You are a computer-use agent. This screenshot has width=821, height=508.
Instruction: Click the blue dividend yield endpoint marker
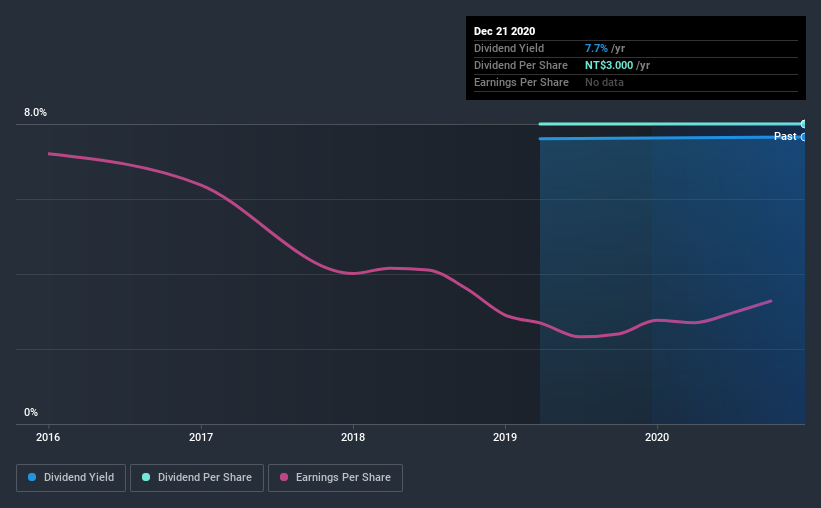click(x=803, y=137)
